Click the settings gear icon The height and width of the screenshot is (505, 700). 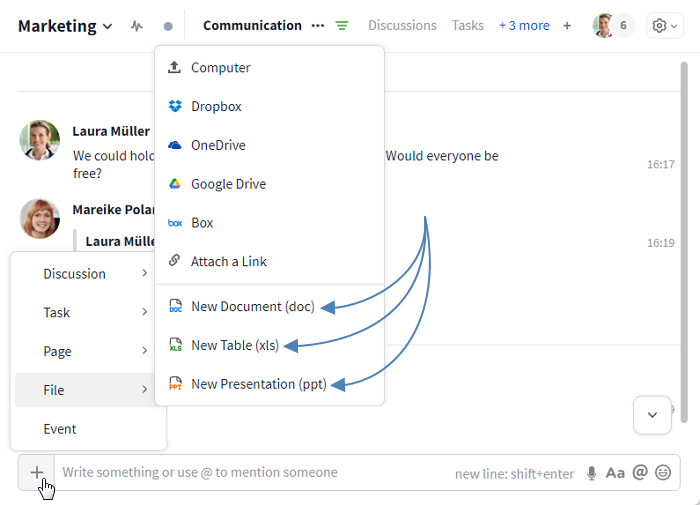pos(664,26)
